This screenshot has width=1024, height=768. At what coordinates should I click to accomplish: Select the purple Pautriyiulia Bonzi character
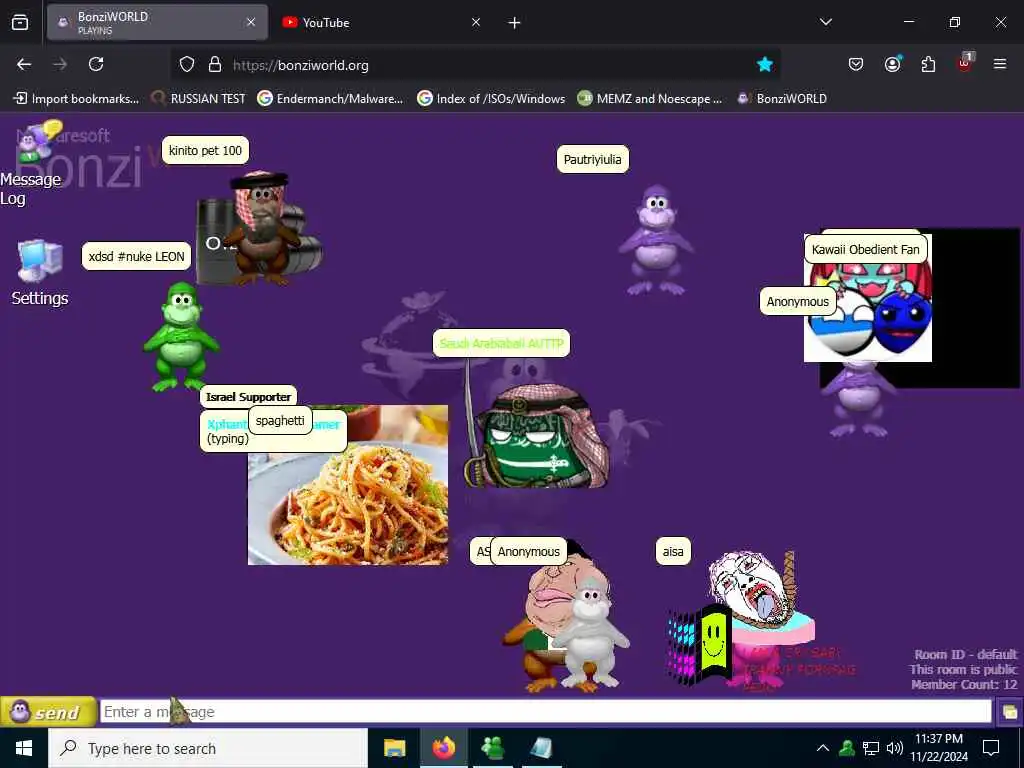click(x=656, y=240)
